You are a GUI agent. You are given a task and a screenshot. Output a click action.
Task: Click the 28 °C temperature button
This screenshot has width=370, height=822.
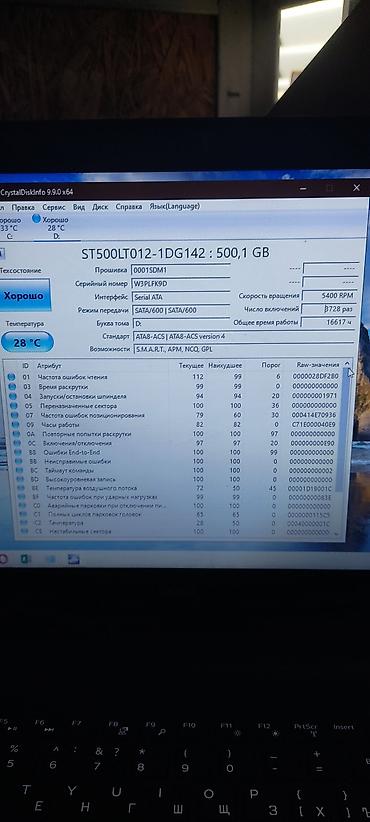[27, 343]
